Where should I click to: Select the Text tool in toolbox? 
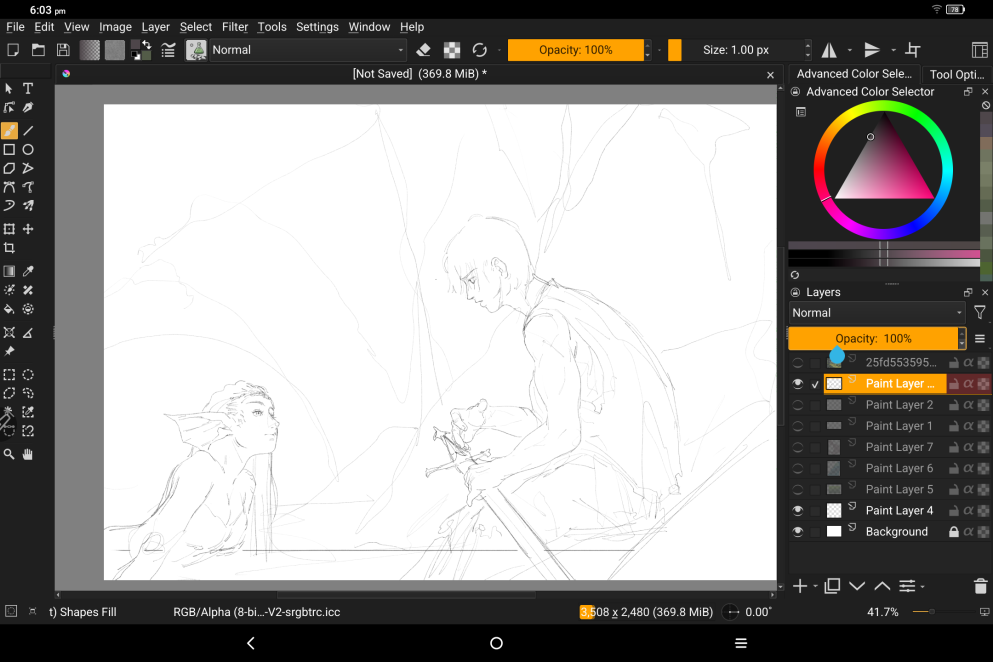point(28,88)
